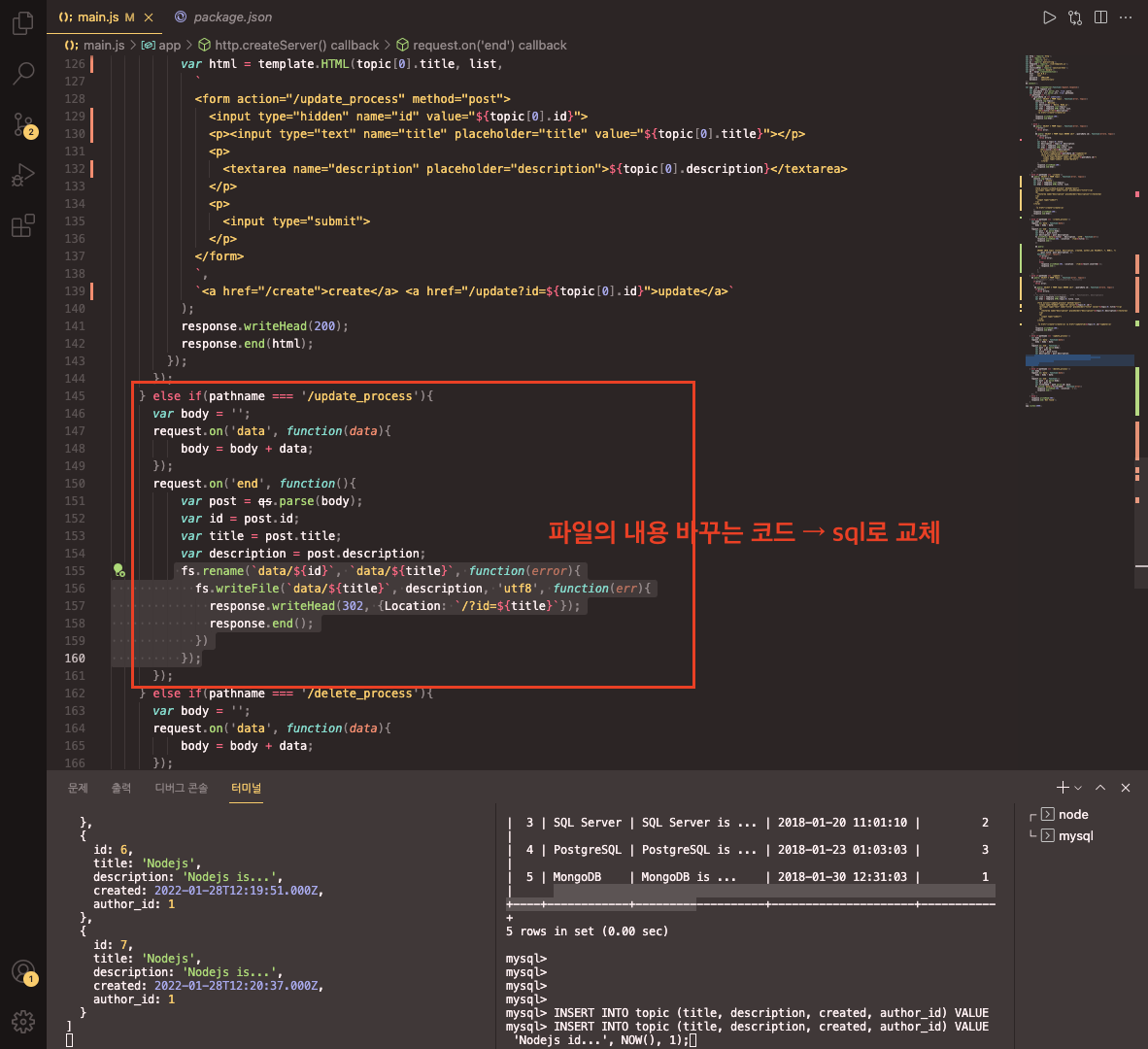Click the PostgreSQL row in mysql terminal output
This screenshot has height=1049, width=1148.
point(748,849)
